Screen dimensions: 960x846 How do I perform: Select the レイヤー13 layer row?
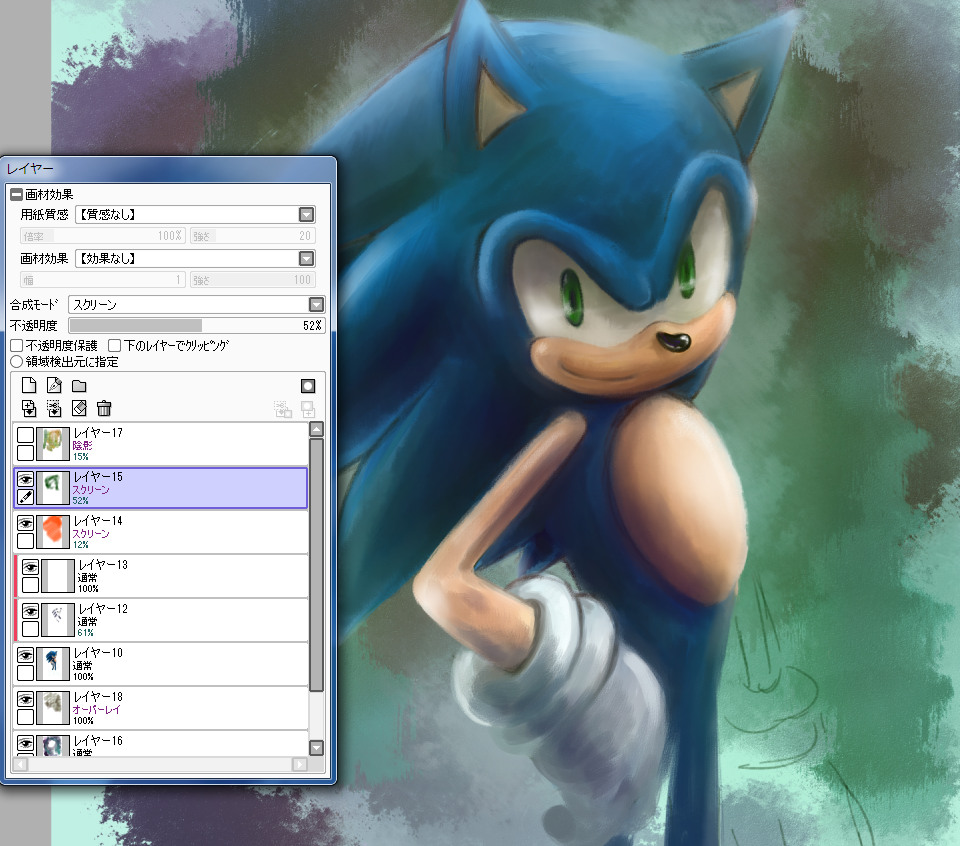pyautogui.click(x=160, y=576)
